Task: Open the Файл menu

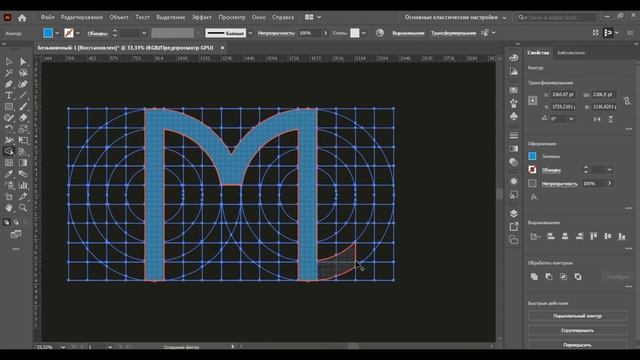Action: point(47,17)
